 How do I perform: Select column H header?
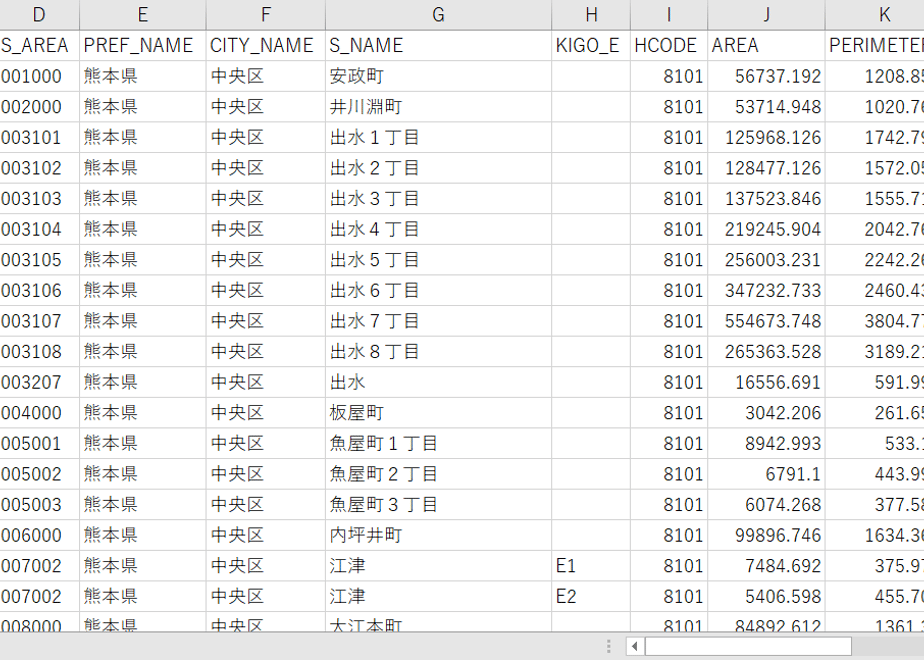[591, 15]
